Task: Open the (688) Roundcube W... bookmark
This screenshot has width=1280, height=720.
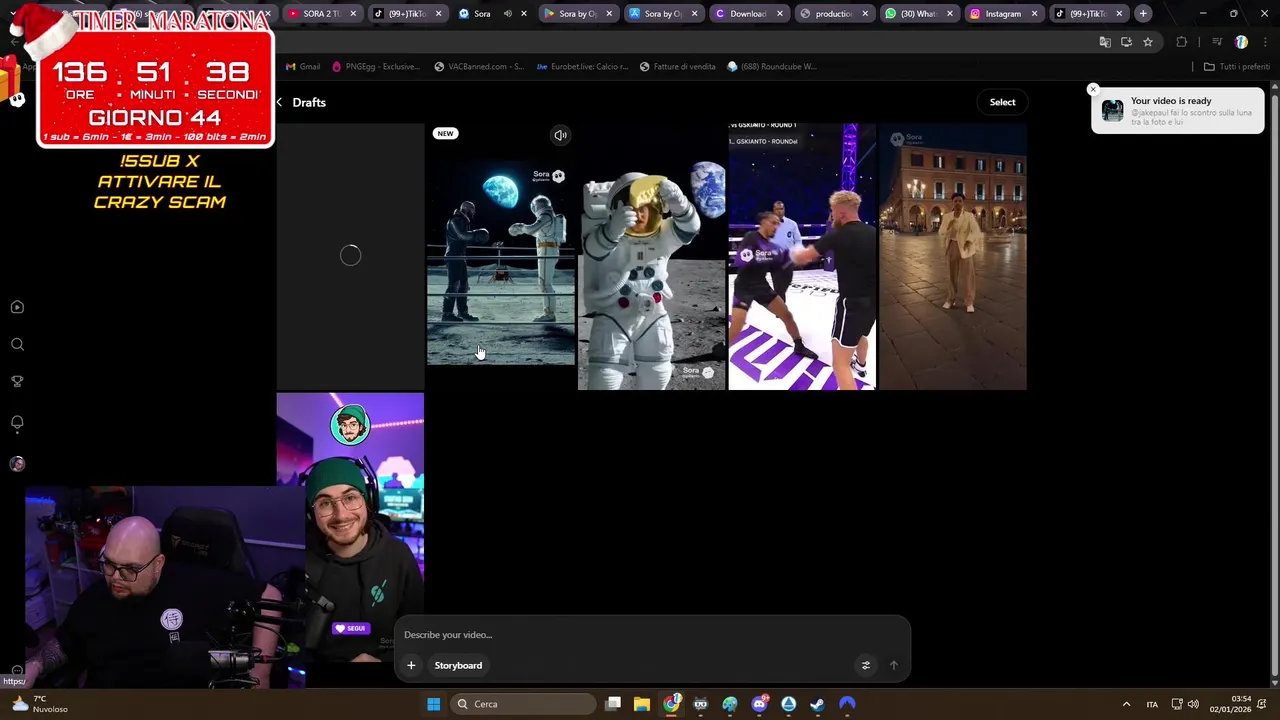Action: coord(772,67)
